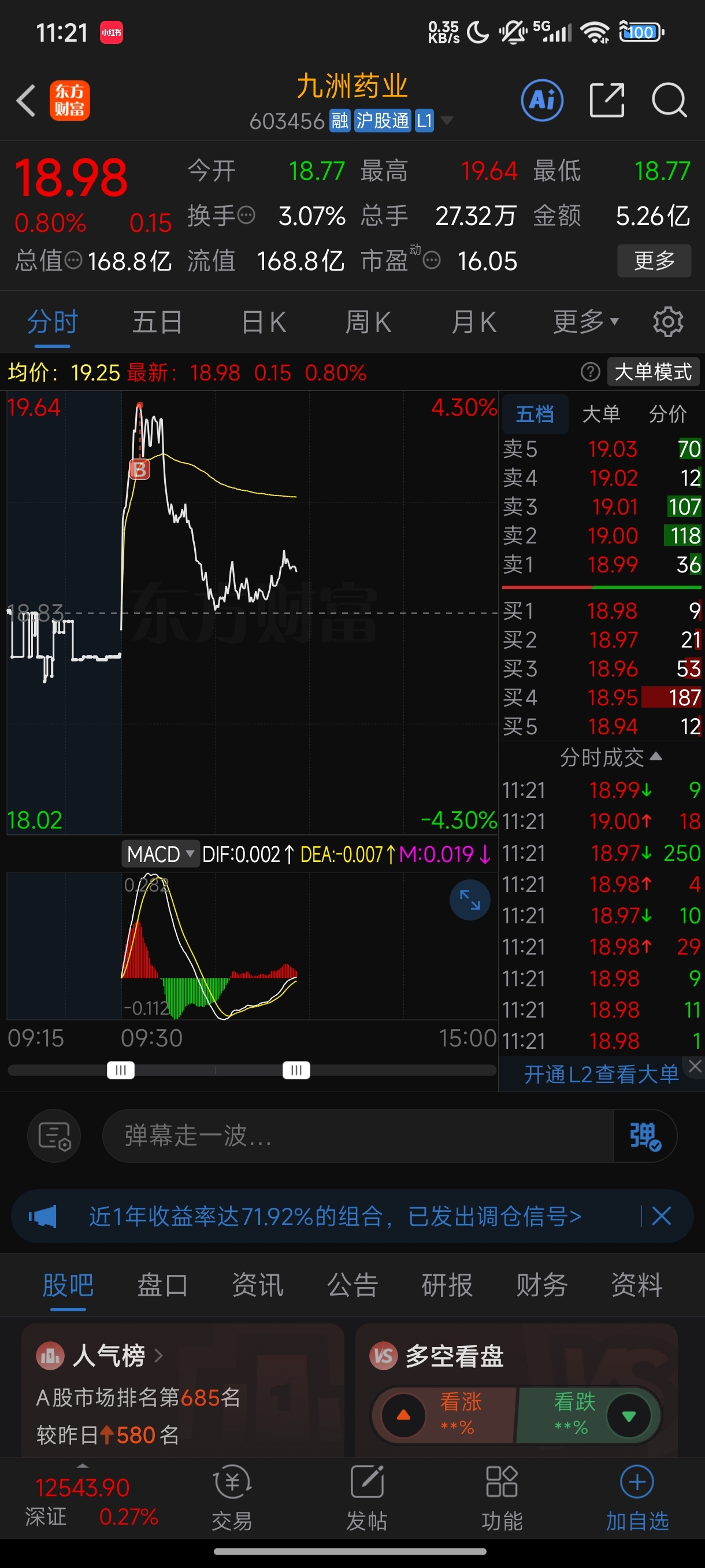Select the 分价 tab
705x1568 pixels.
pos(668,414)
